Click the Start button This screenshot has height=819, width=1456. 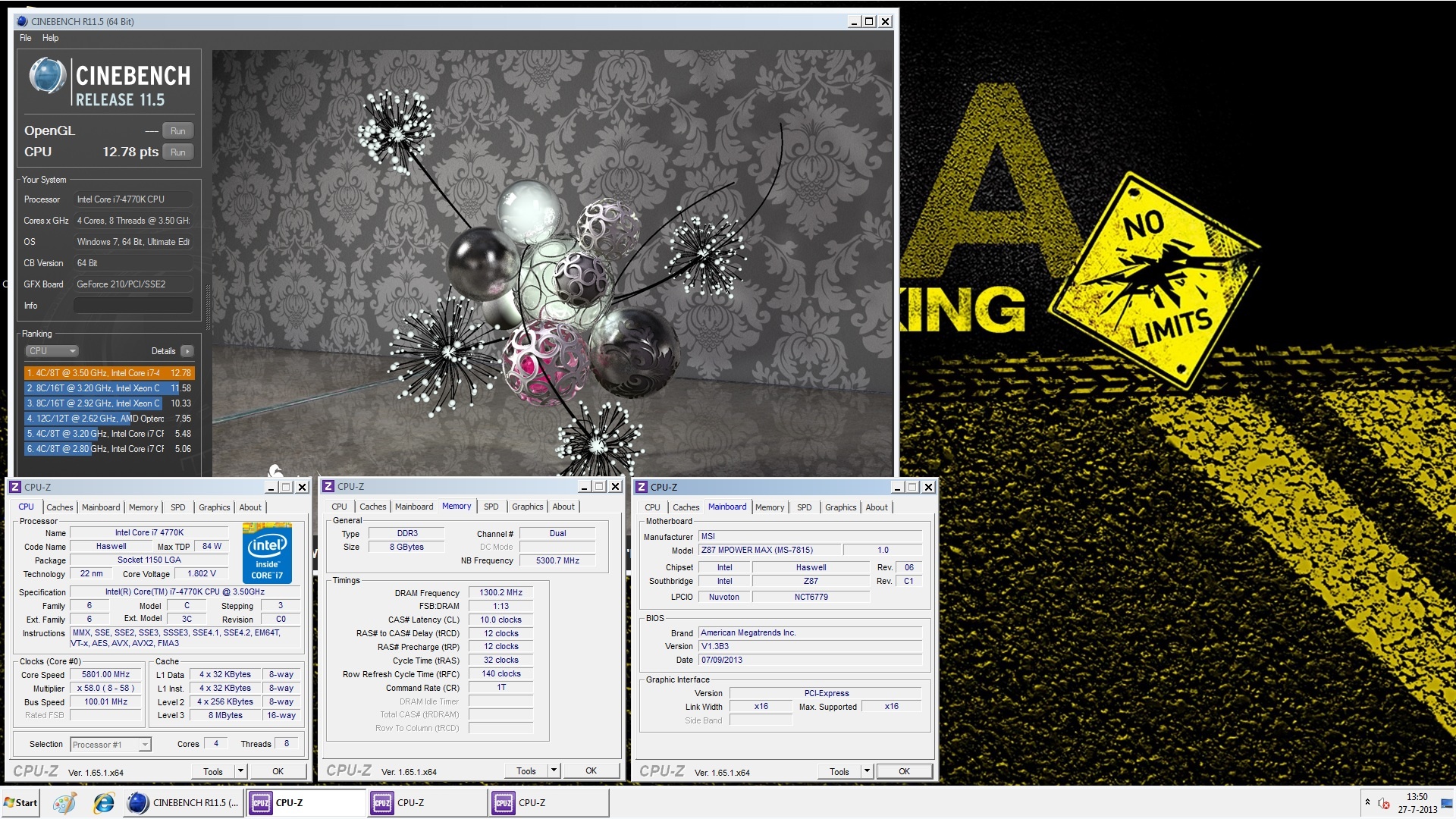(x=20, y=803)
